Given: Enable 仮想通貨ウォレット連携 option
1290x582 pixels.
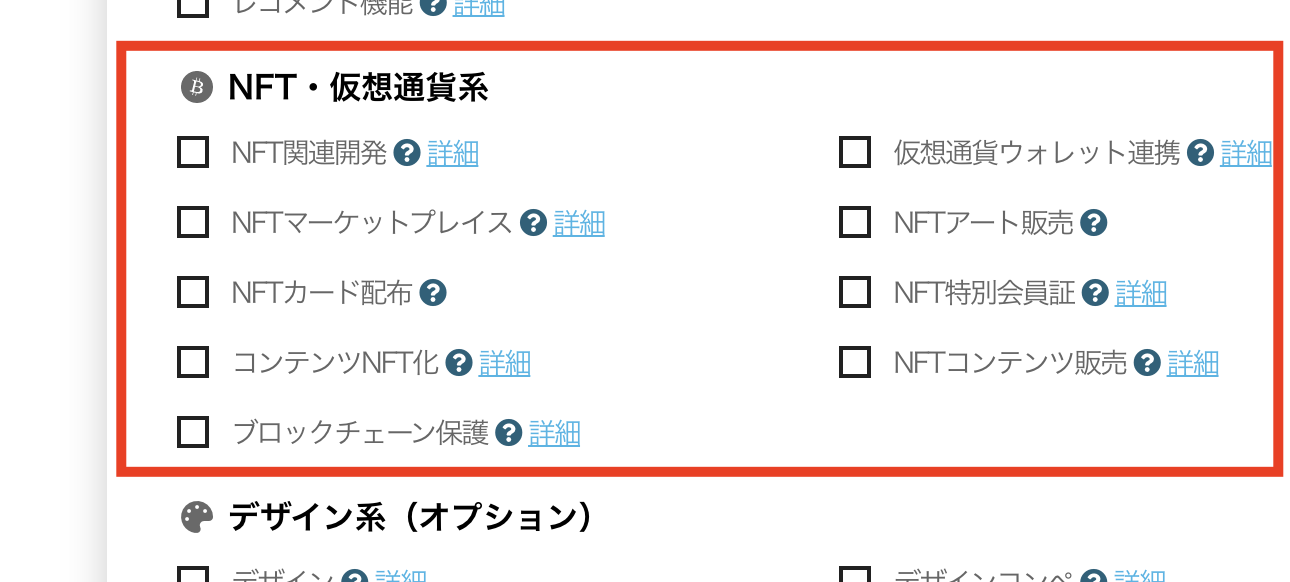Looking at the screenshot, I should click(855, 154).
